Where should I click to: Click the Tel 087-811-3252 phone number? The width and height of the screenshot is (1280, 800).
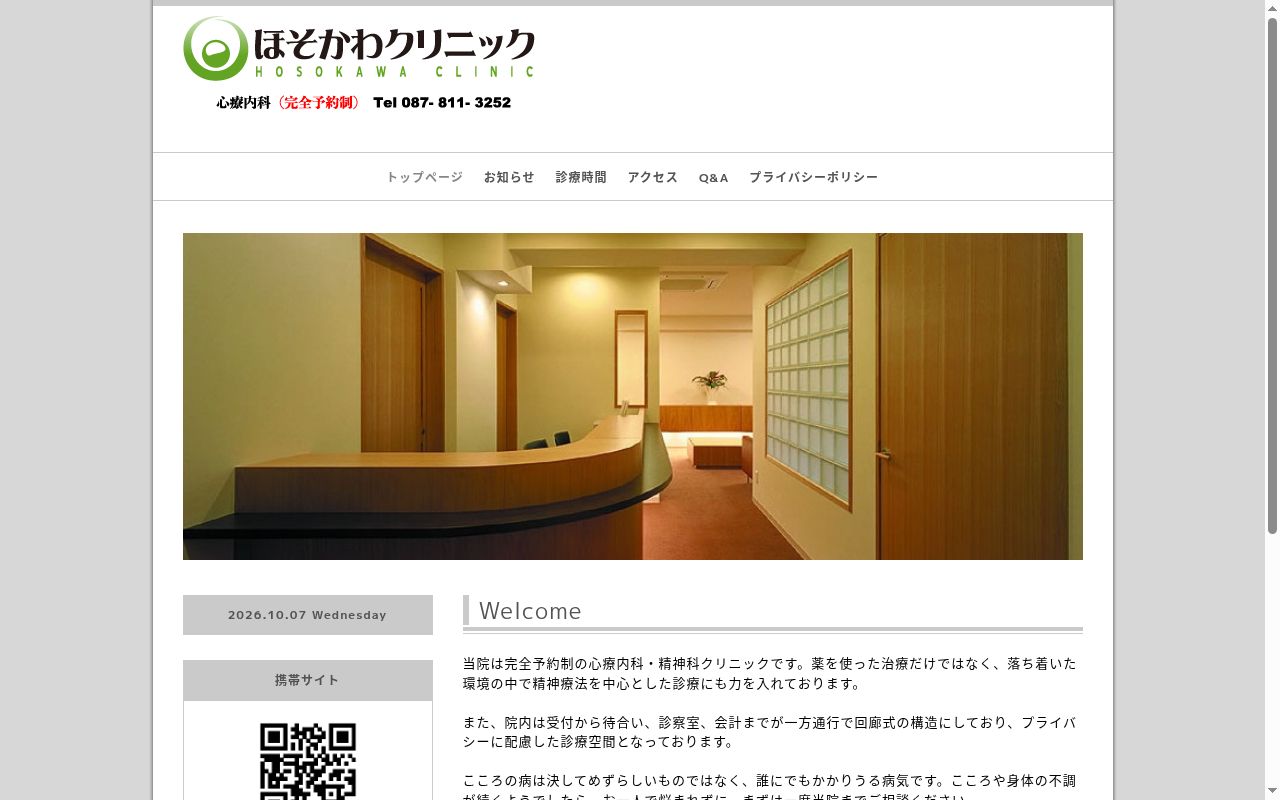(x=442, y=102)
